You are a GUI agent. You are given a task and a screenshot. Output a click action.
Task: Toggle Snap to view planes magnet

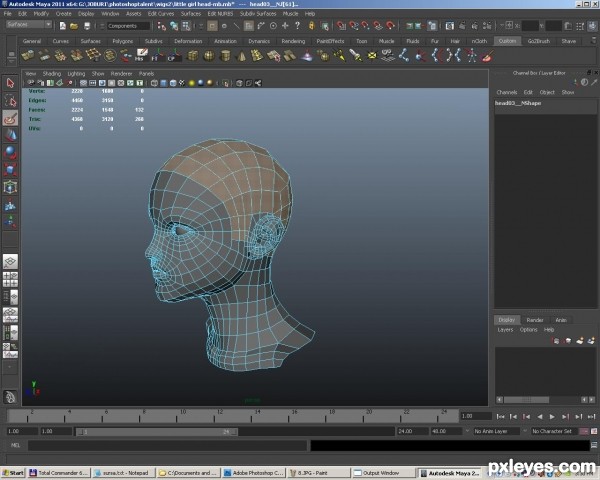[378, 26]
